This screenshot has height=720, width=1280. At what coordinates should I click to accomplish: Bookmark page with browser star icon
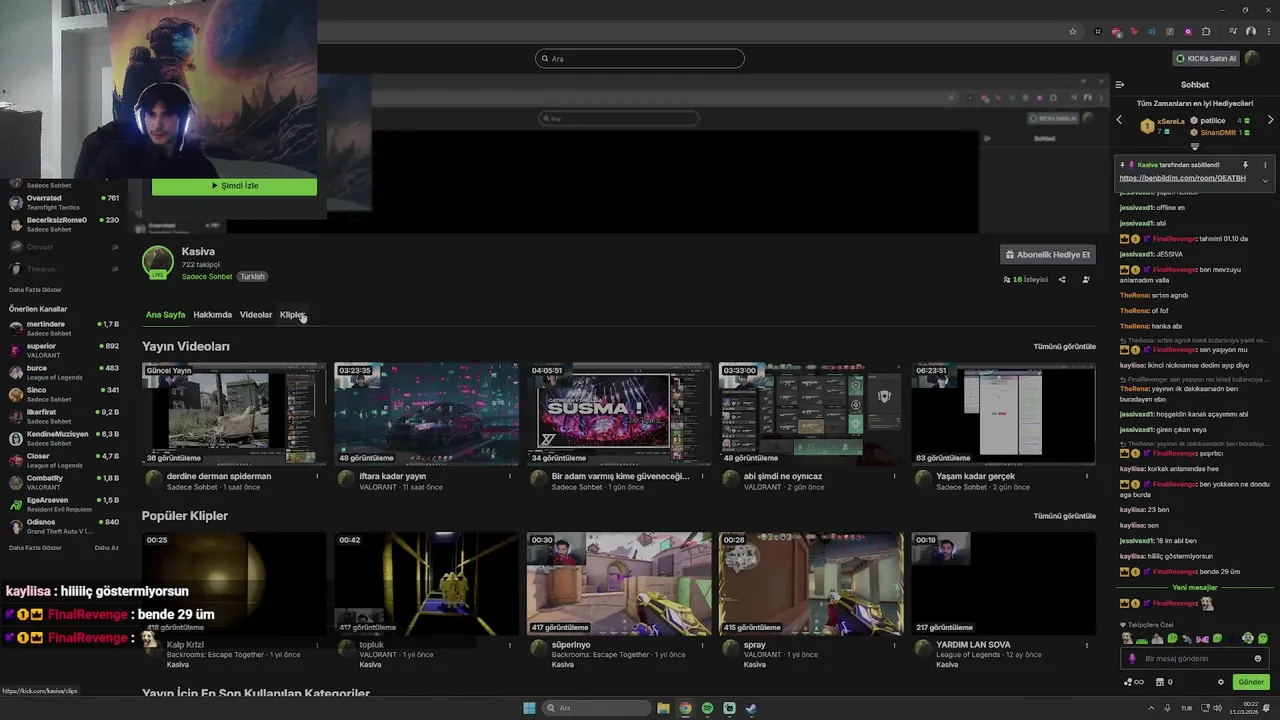[1073, 32]
